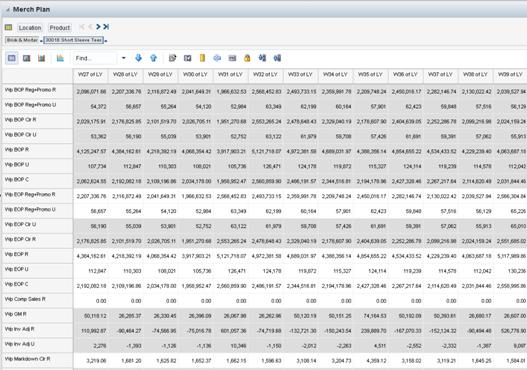Select the Wp GM R row label
This screenshot has height=370, width=527.
click(37, 315)
